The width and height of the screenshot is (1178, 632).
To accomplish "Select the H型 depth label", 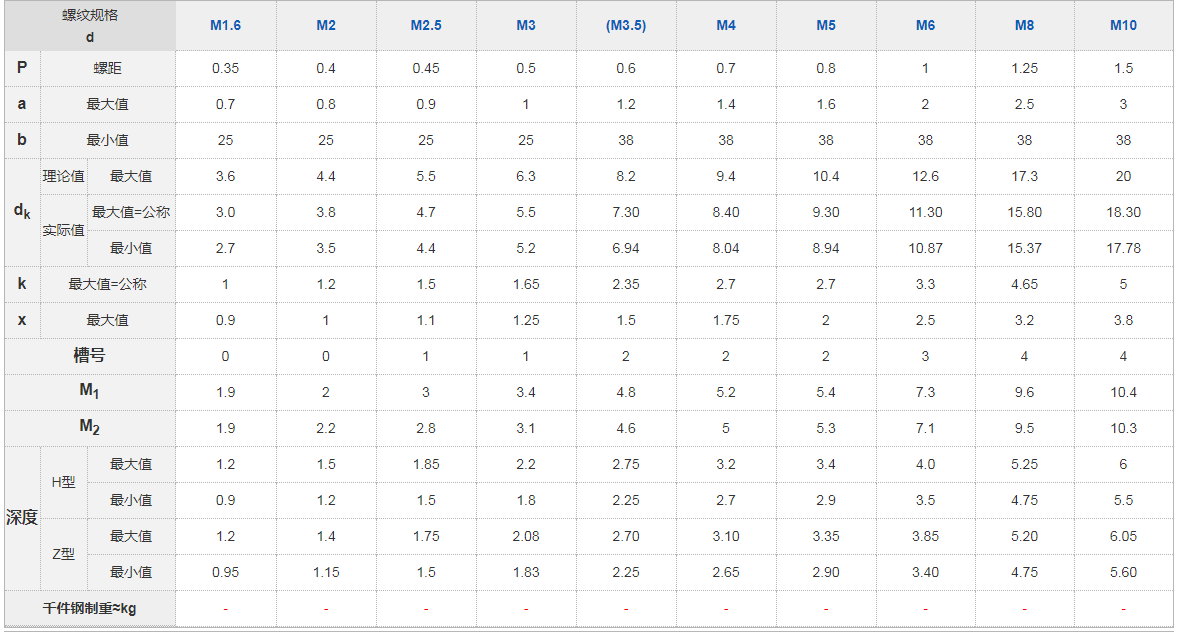I will pyautogui.click(x=63, y=482).
